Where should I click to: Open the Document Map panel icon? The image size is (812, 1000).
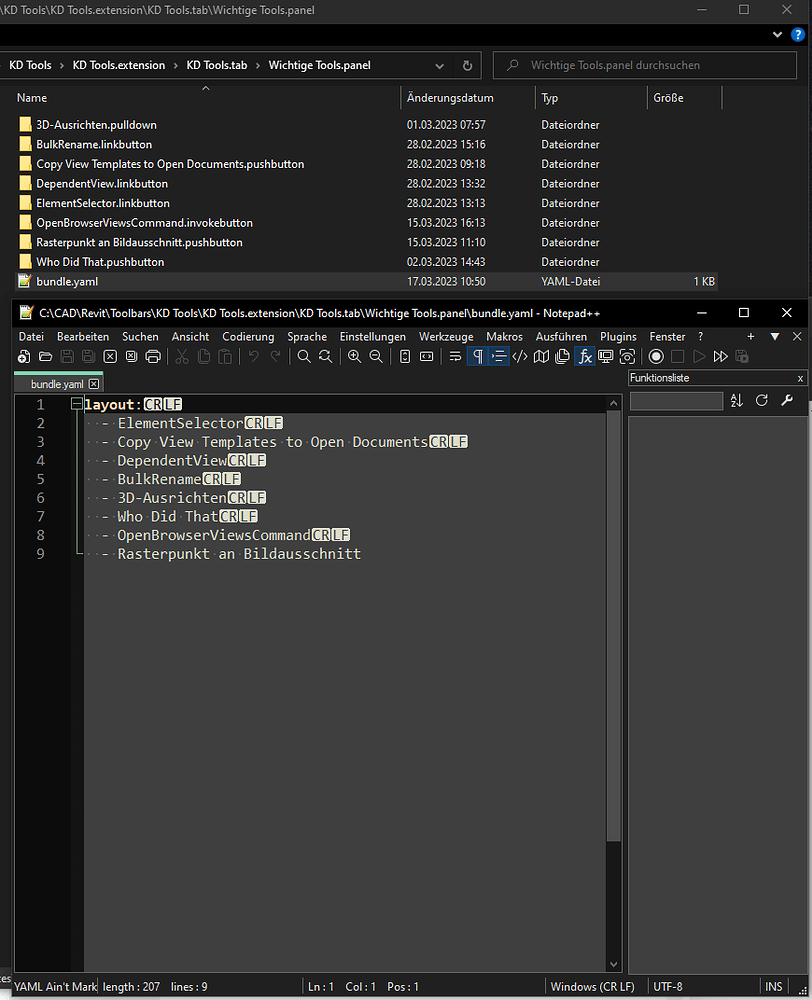[541, 356]
